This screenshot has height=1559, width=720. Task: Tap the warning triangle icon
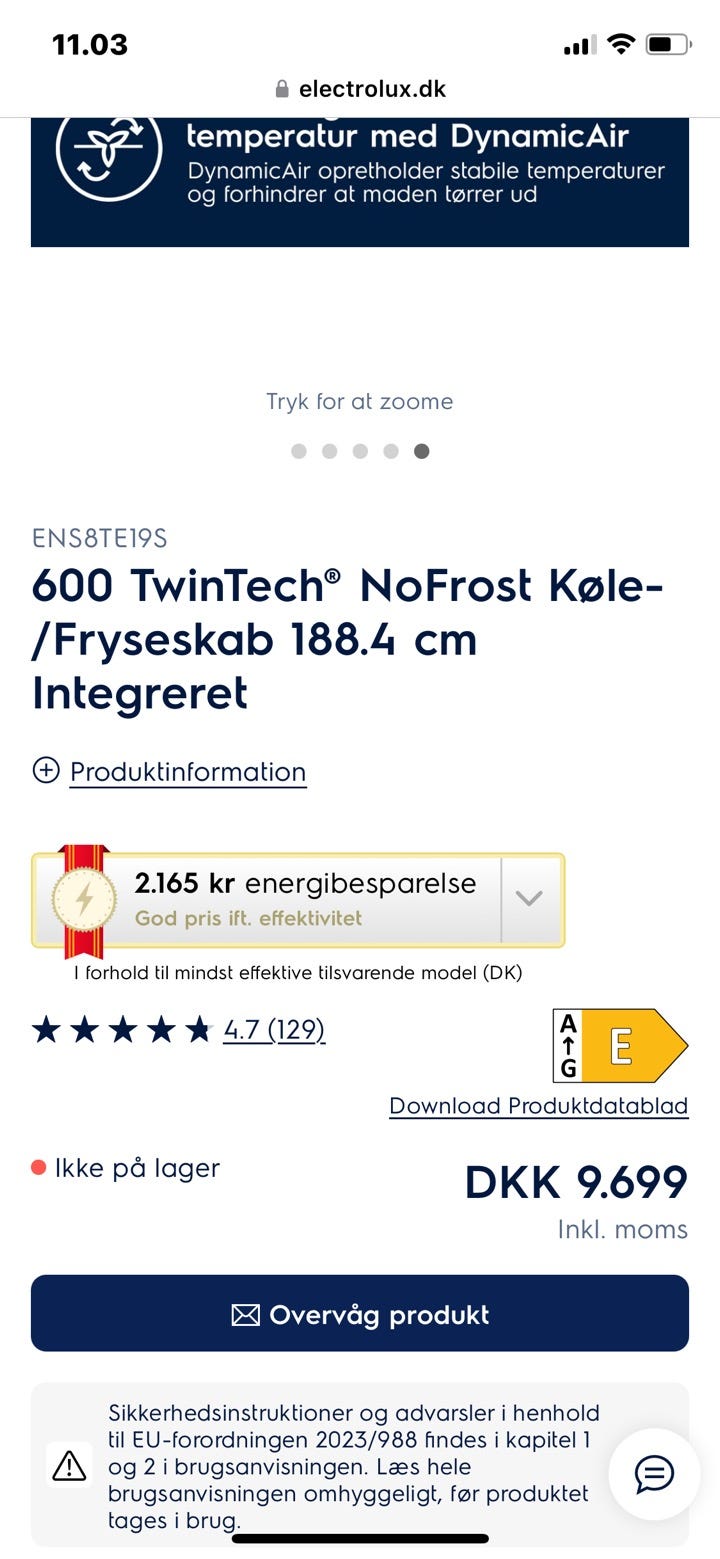point(69,1466)
